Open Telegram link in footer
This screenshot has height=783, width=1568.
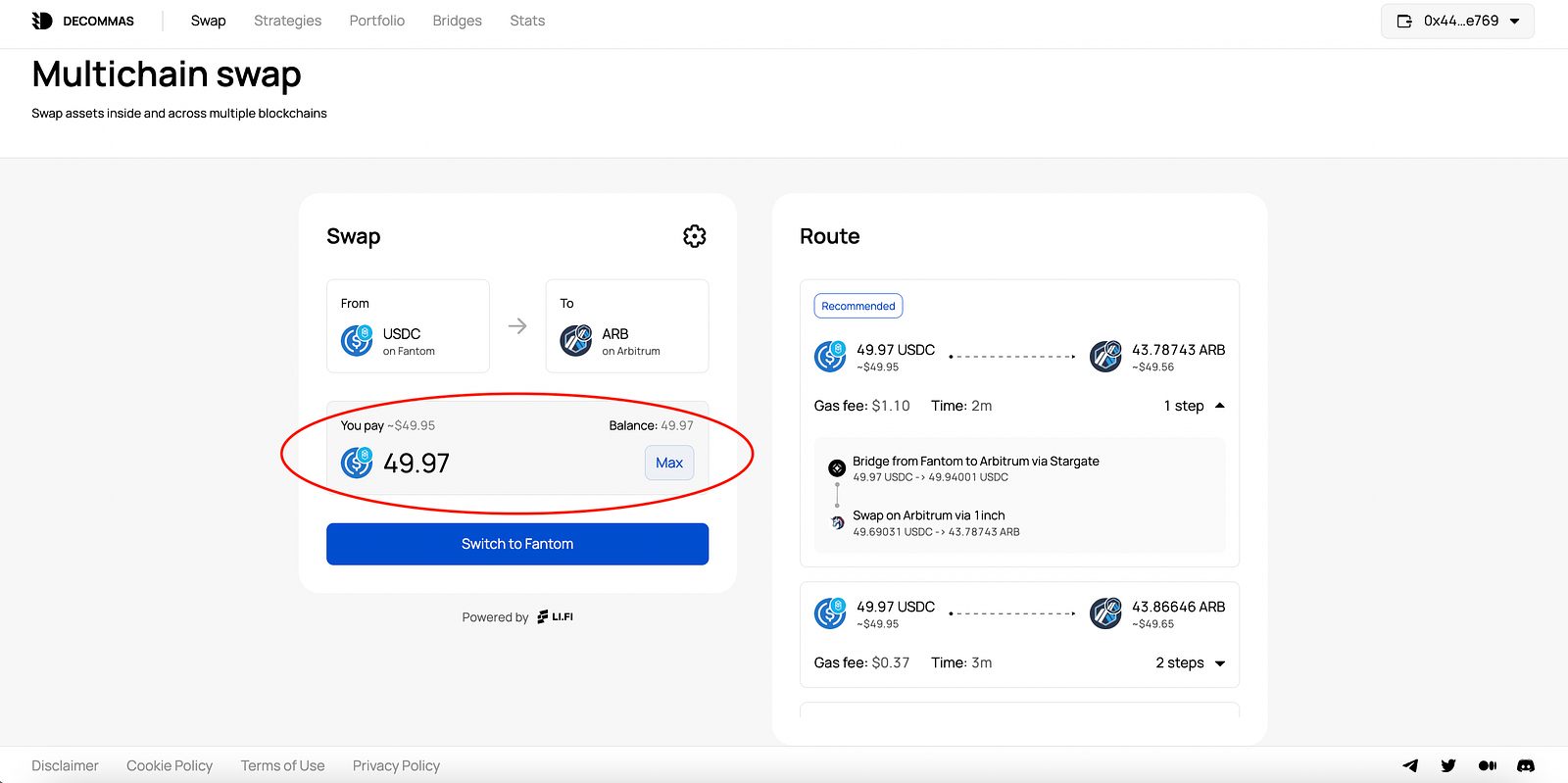click(1410, 765)
